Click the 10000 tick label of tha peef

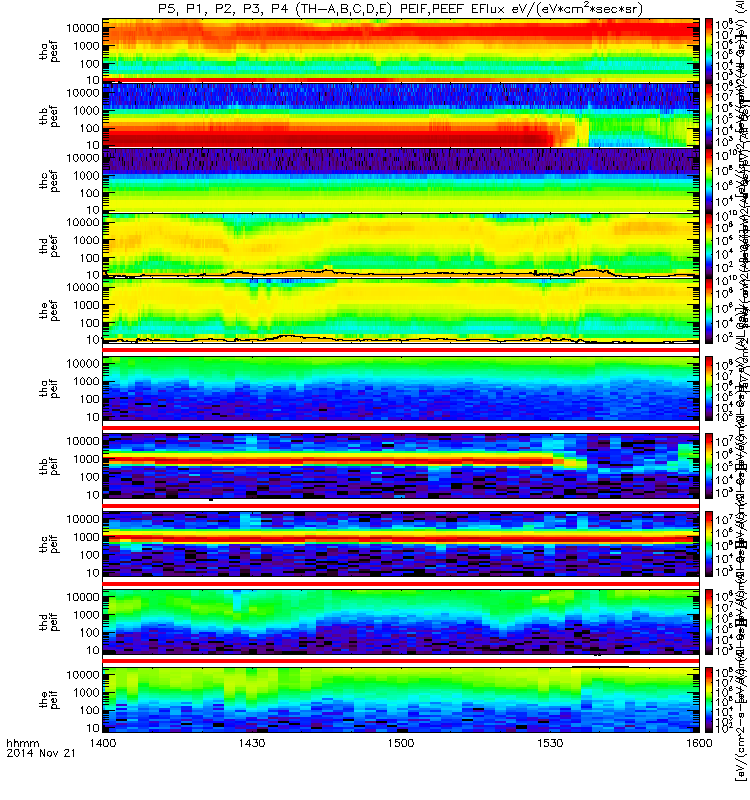point(83,28)
